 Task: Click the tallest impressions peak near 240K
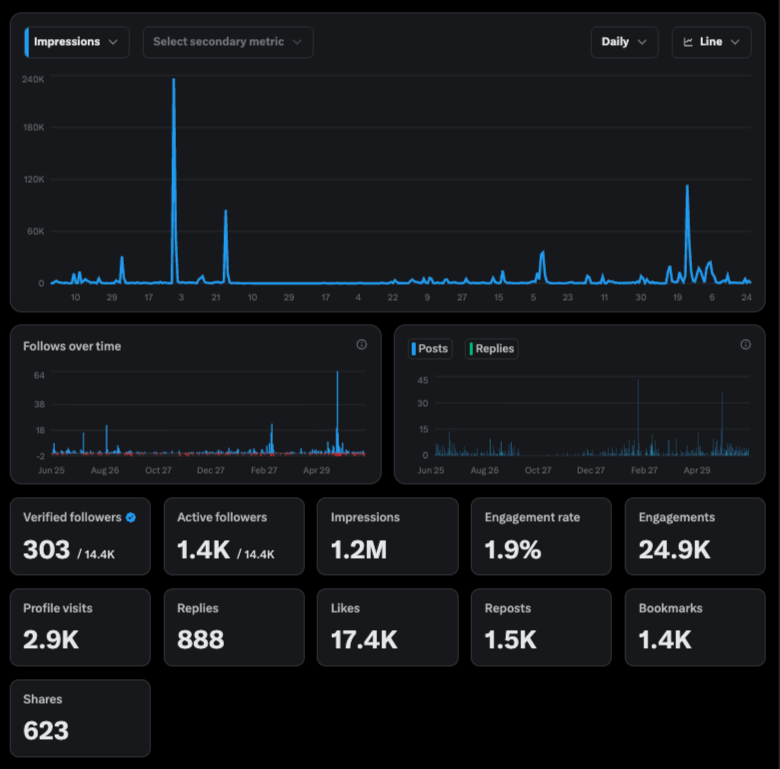174,80
